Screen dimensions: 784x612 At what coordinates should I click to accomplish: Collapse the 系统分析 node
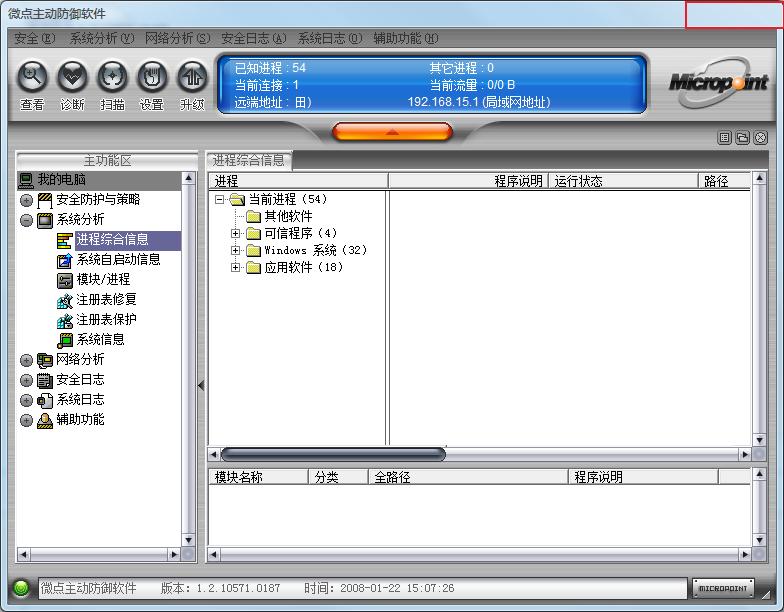tap(26, 220)
